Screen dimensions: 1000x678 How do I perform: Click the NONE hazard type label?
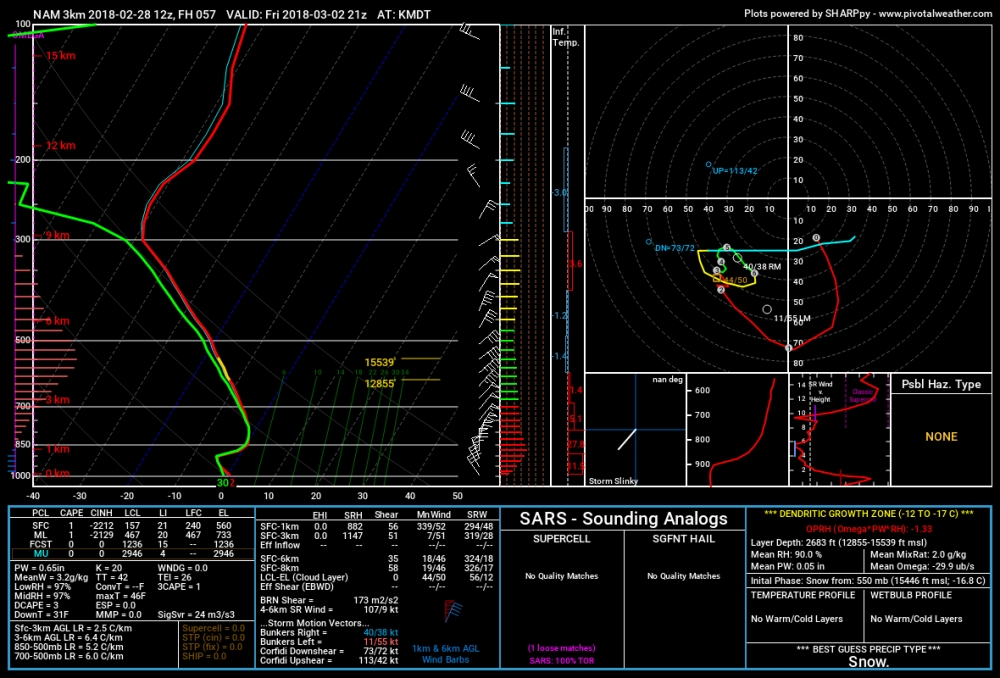(x=941, y=437)
